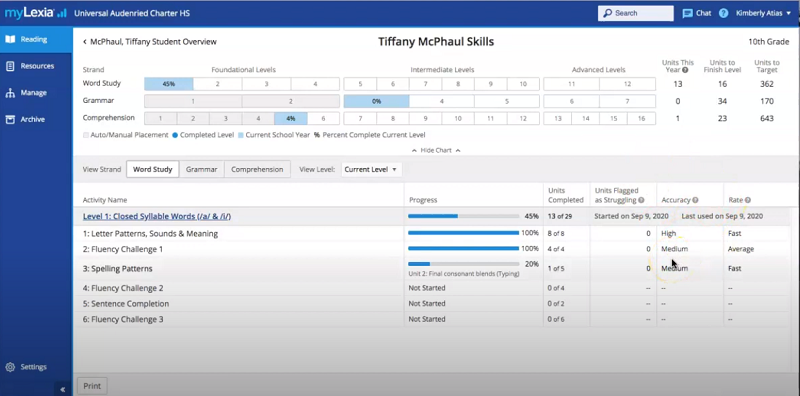Click 'High' accuracy value

point(668,234)
